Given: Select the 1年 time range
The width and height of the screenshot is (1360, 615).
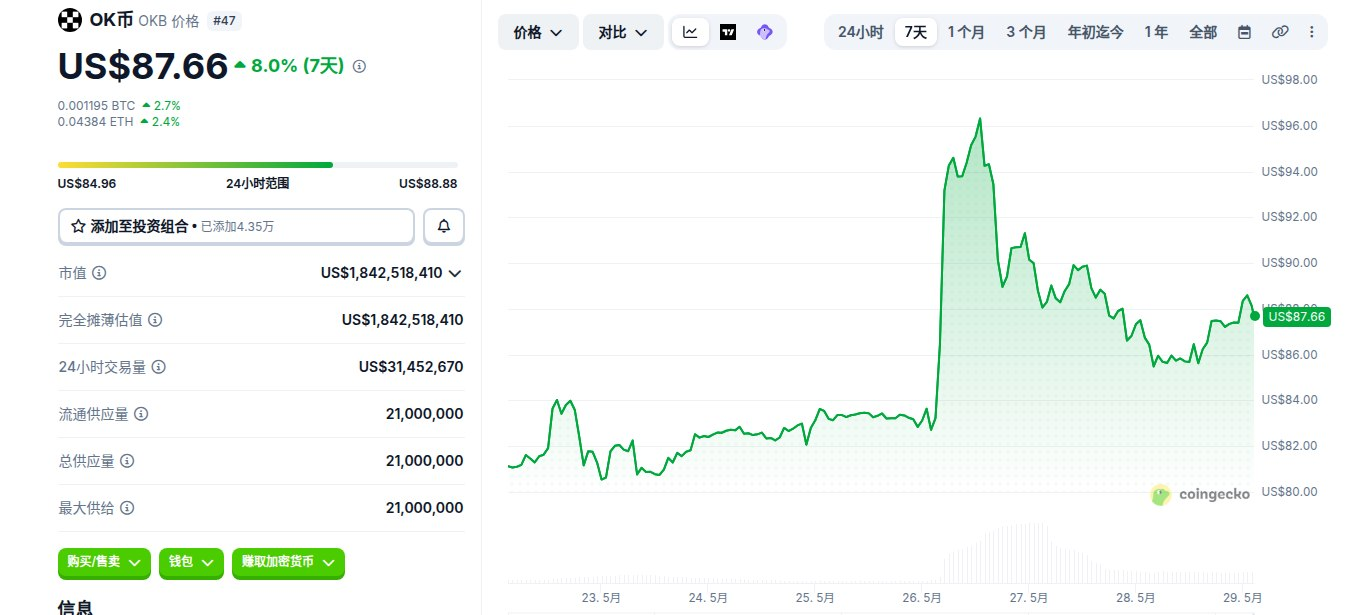Looking at the screenshot, I should coord(1156,32).
